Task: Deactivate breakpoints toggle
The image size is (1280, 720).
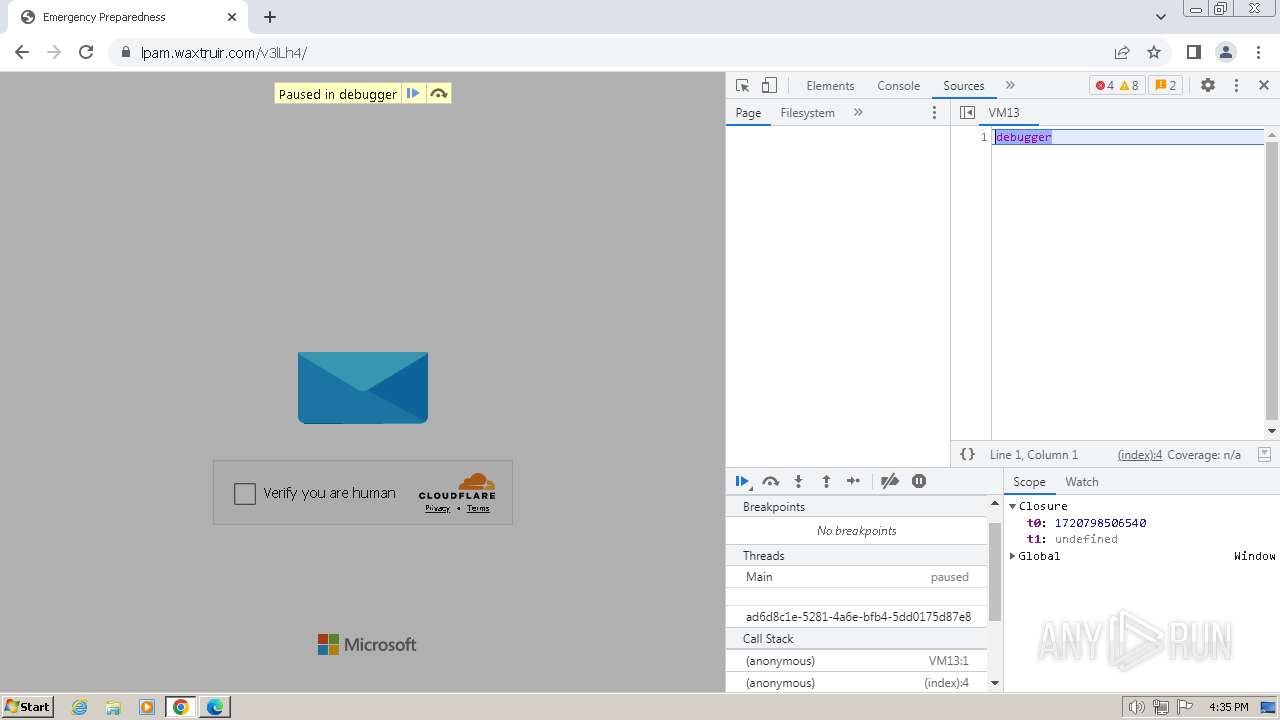Action: point(889,481)
